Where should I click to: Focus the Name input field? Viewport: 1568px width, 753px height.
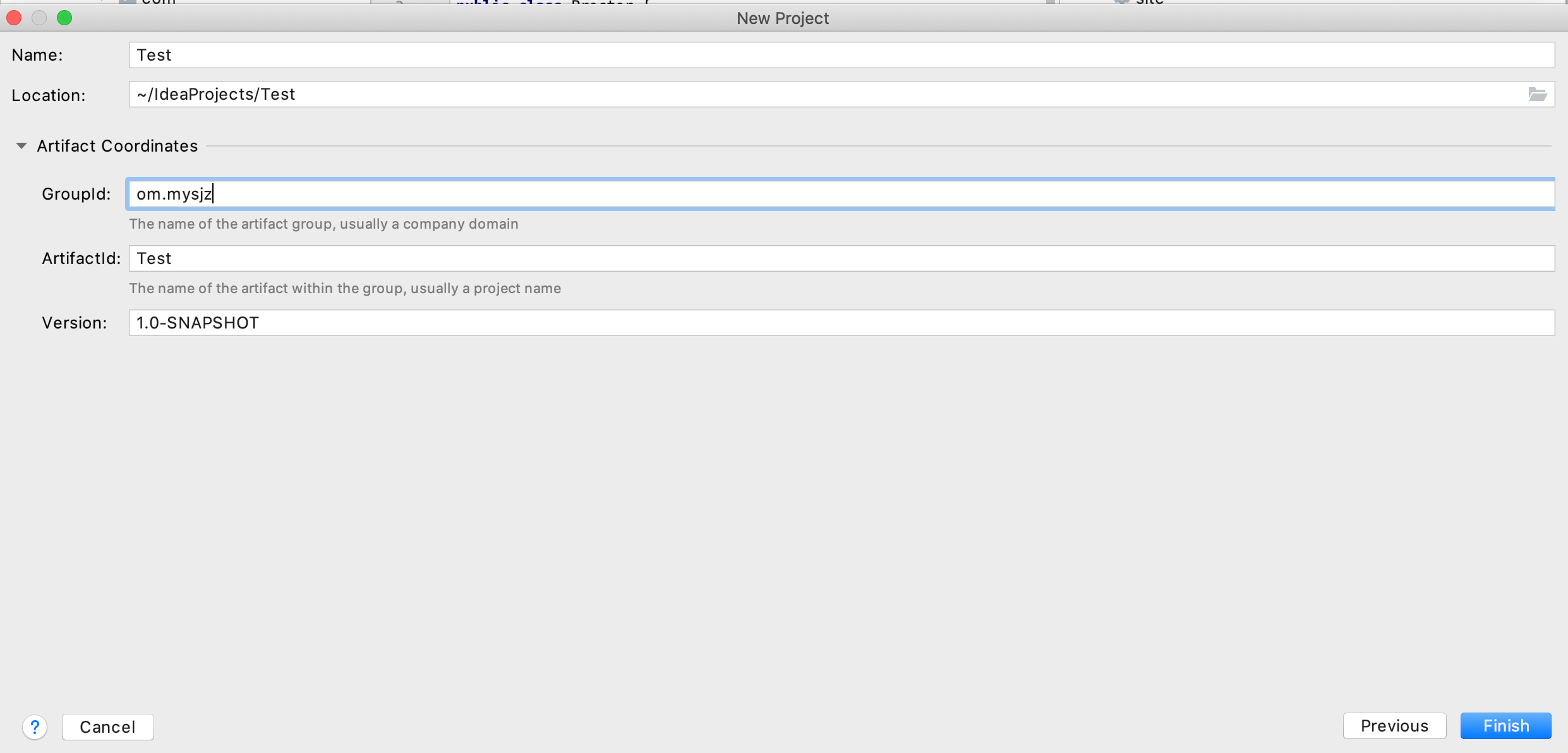[841, 55]
